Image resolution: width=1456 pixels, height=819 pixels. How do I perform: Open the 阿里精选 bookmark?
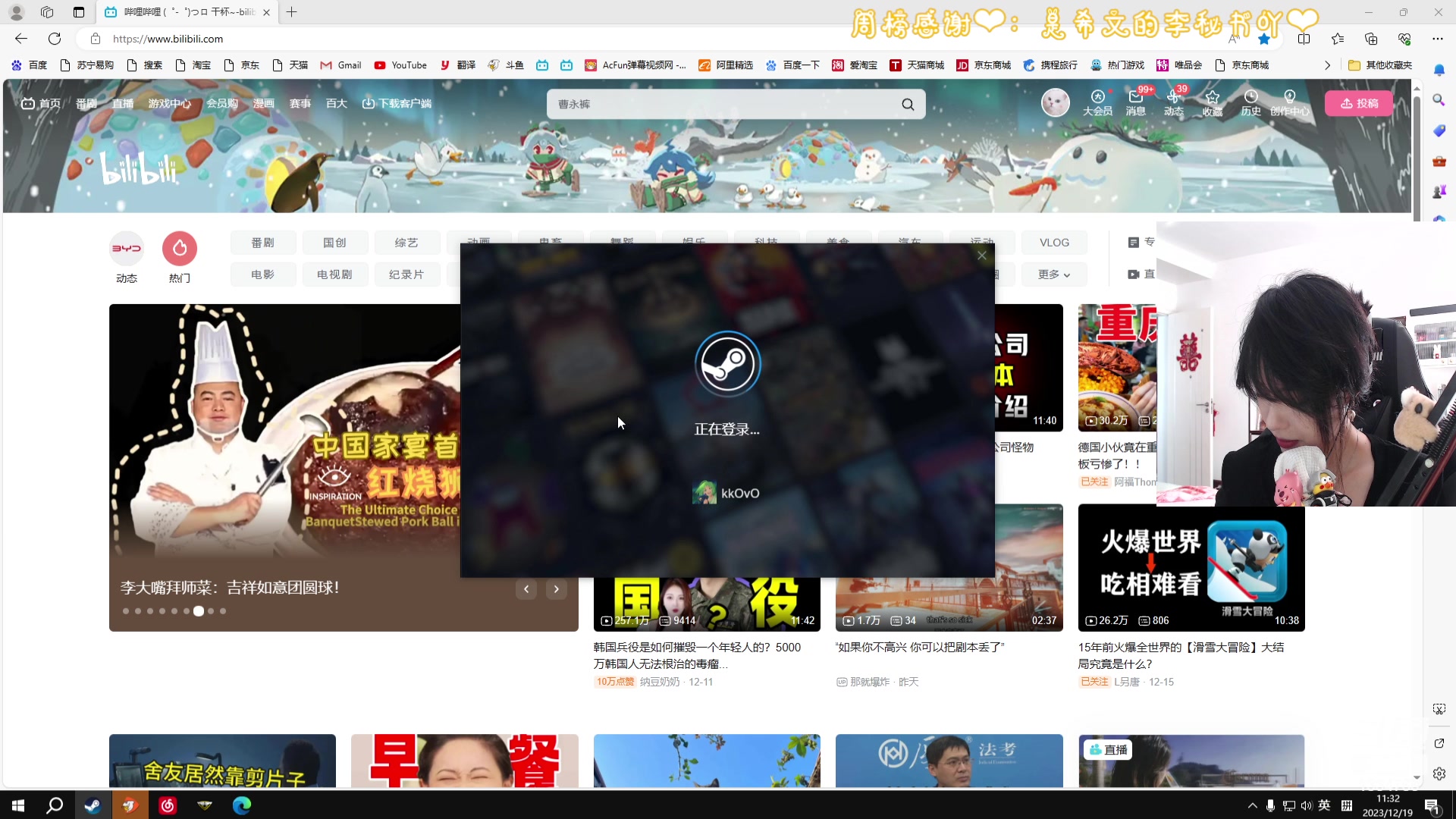coord(726,65)
